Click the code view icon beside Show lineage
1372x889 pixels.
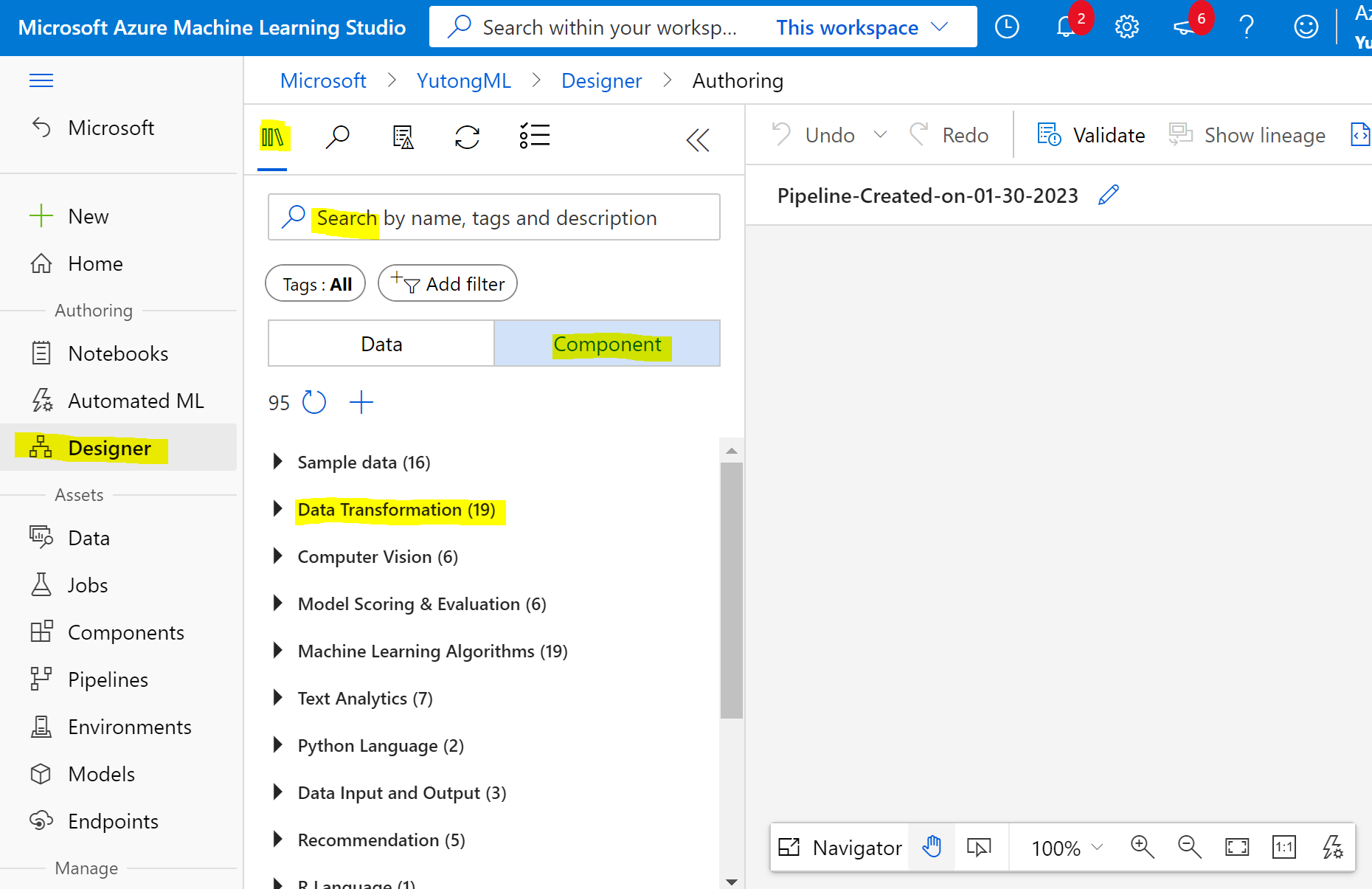pos(1361,135)
